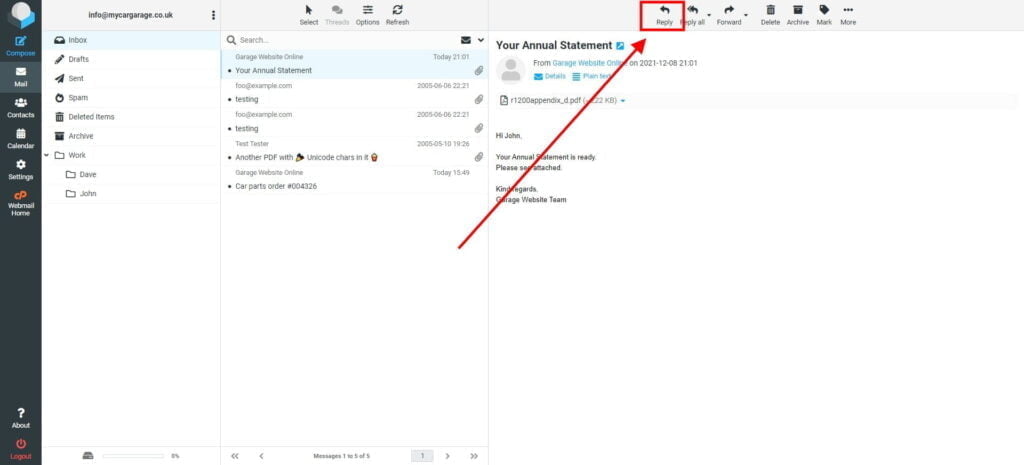Go to next page of messages

[447, 456]
